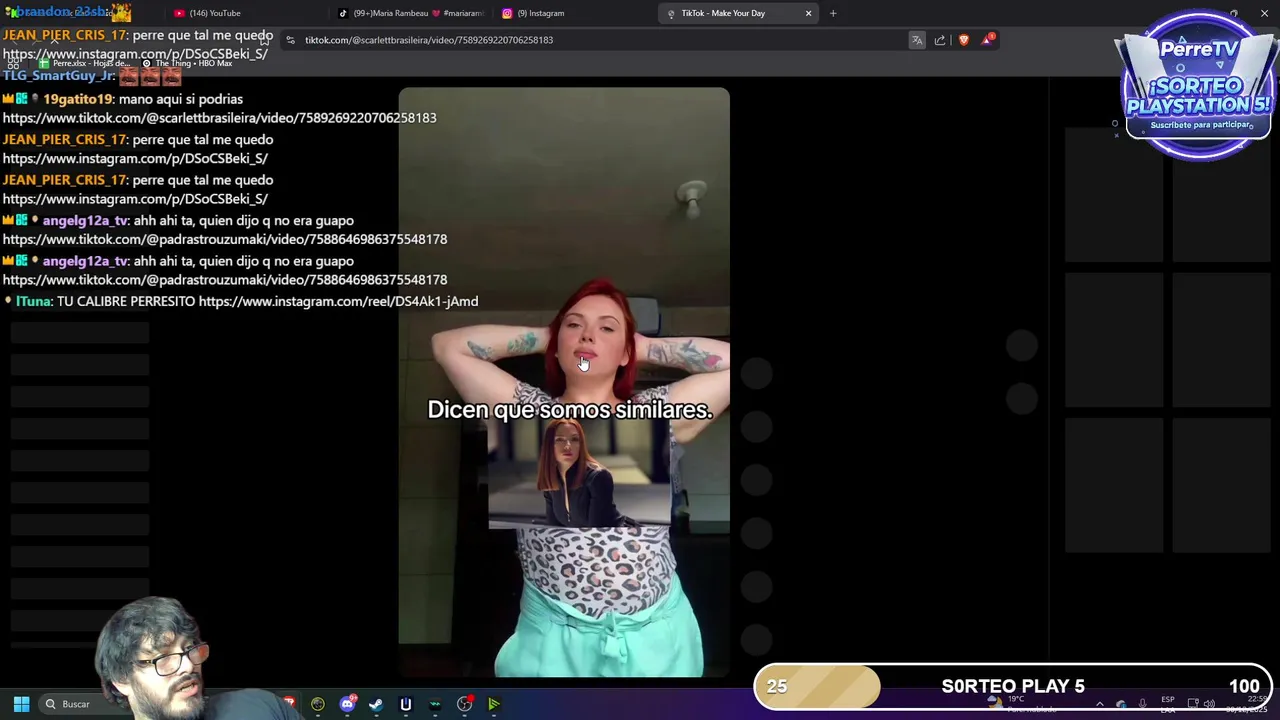Switch to the (9) Instagram tab

point(575,13)
